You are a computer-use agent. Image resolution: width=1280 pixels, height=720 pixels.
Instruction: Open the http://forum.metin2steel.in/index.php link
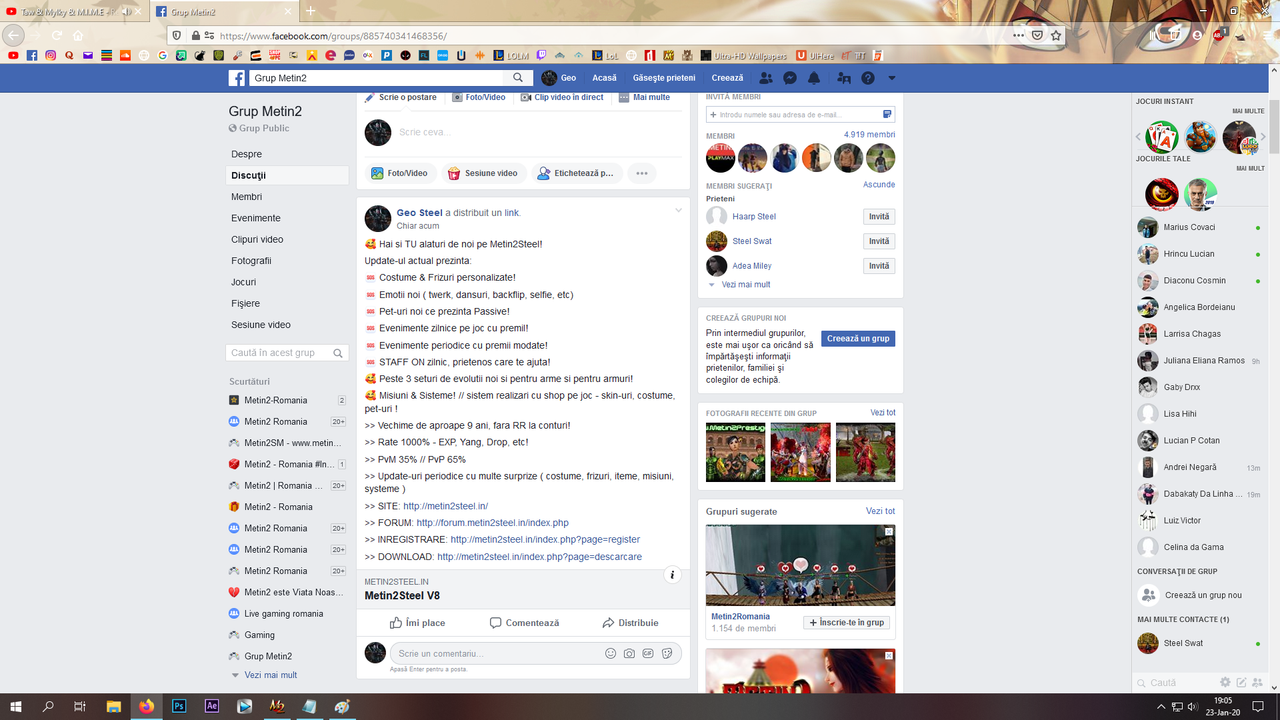coord(493,523)
